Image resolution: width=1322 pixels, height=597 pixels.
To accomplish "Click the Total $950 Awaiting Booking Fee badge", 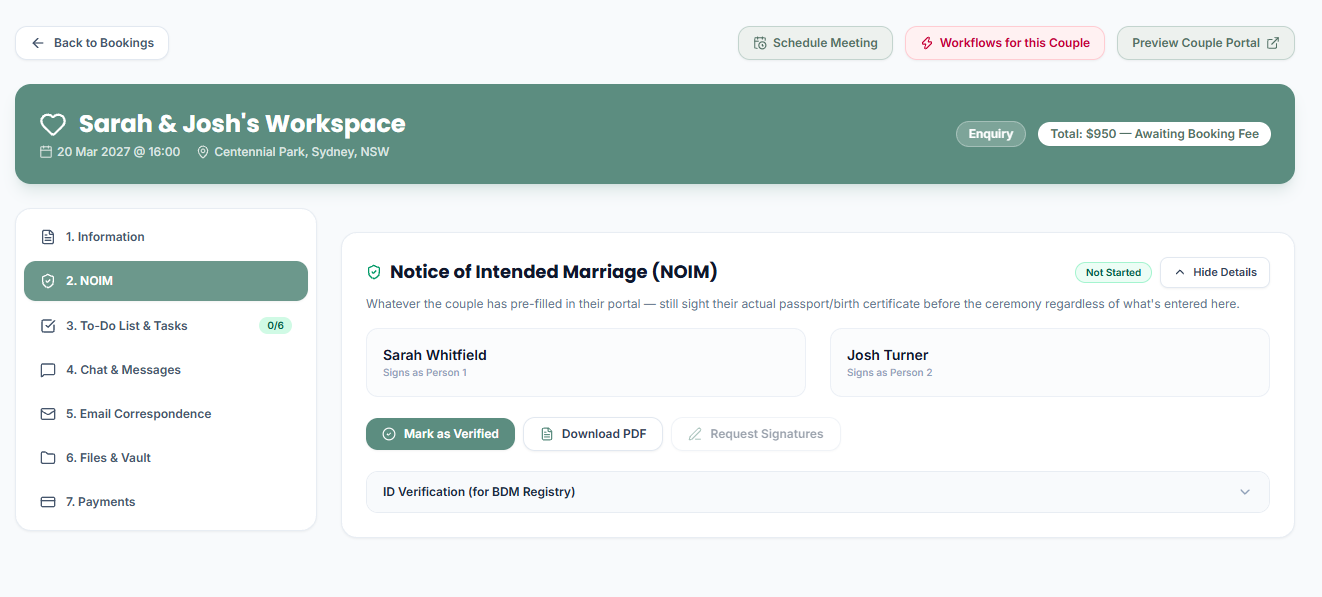I will point(1155,134).
